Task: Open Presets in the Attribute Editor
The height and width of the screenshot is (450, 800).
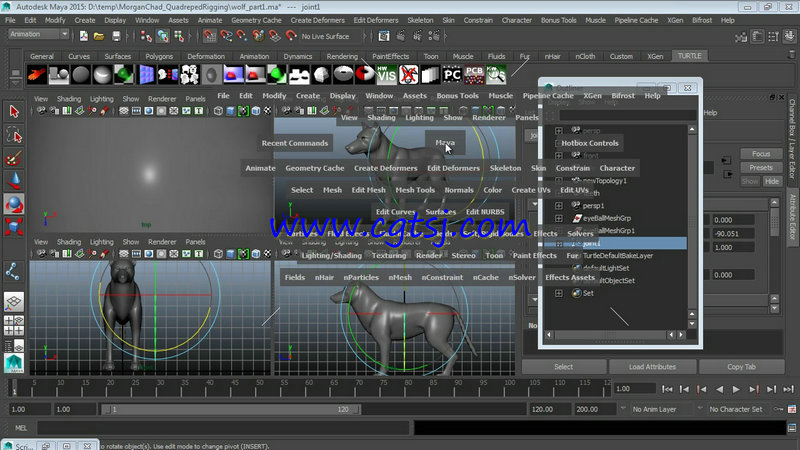Action: pos(761,167)
